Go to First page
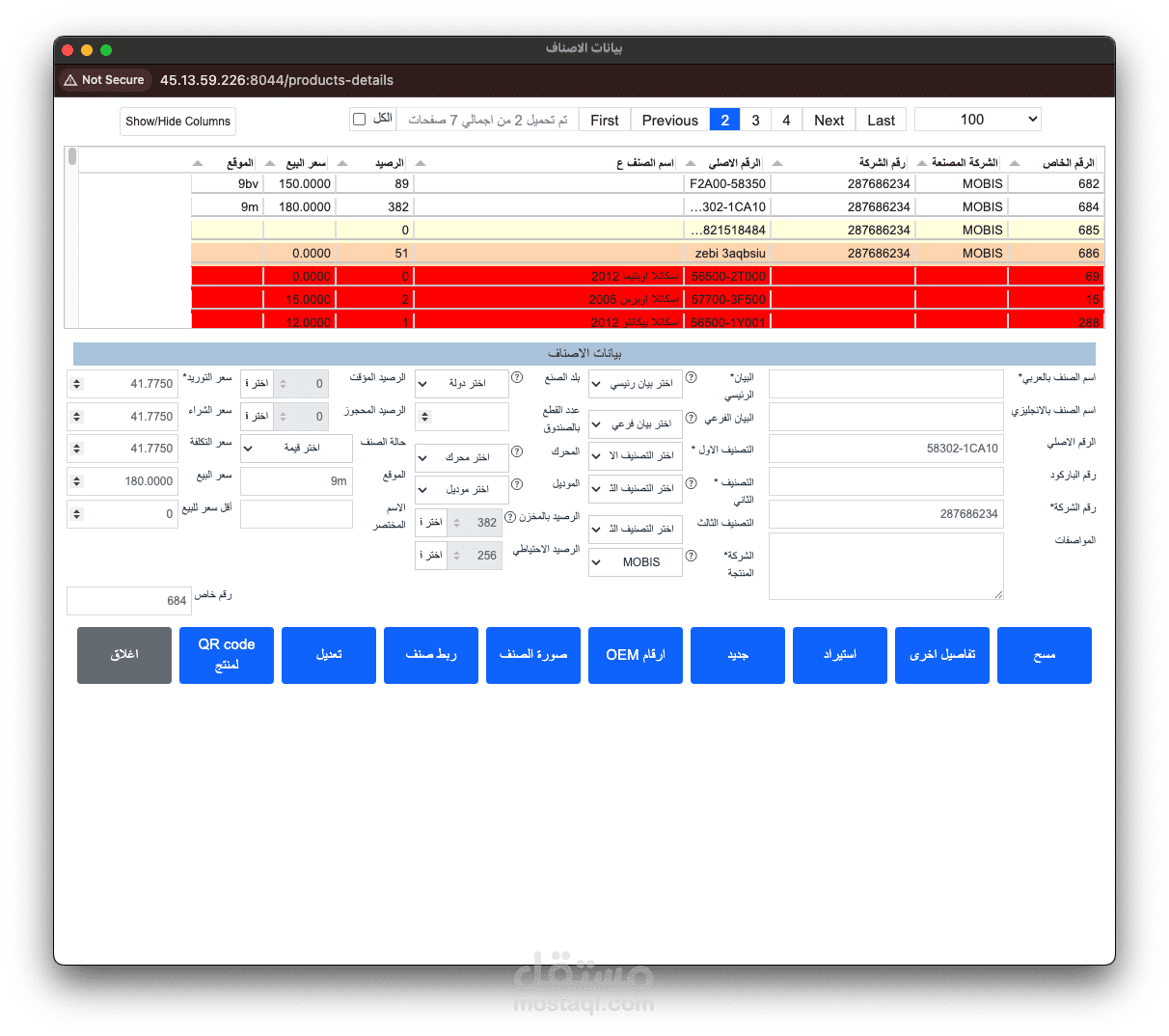This screenshot has height=1036, width=1169. 605,120
